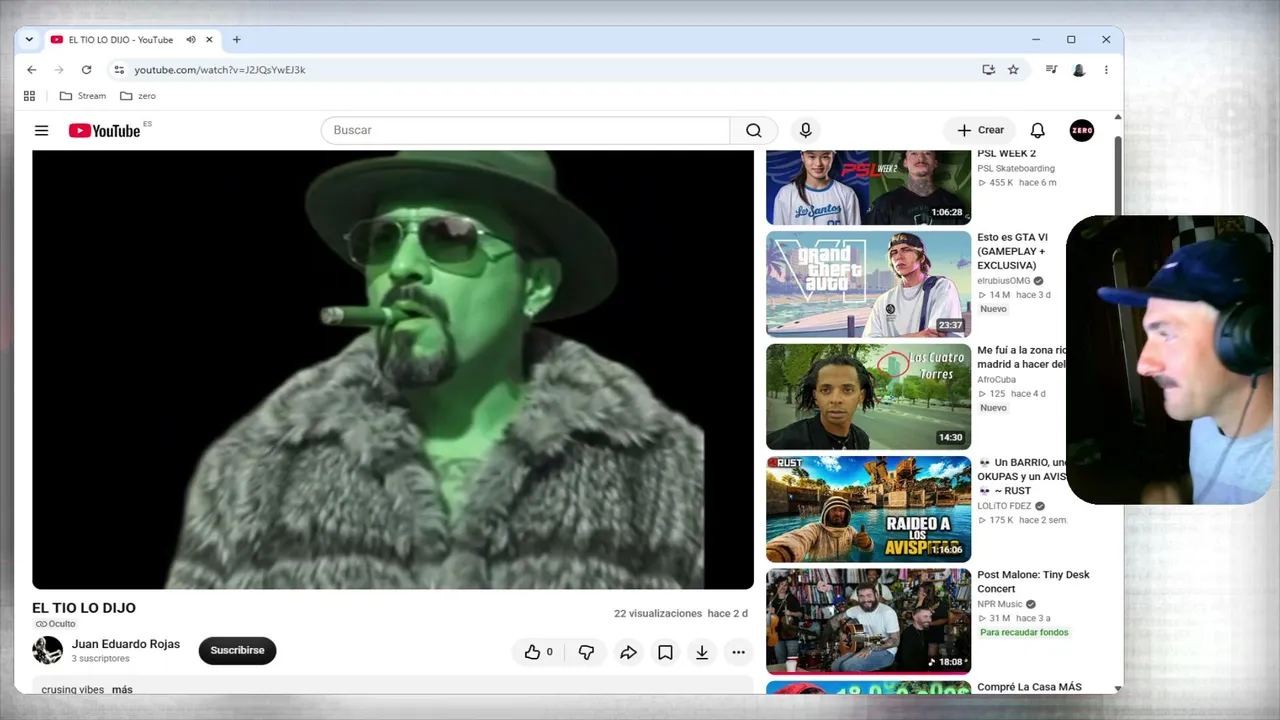Save the video with the bookmark icon
The width and height of the screenshot is (1280, 720).
(x=665, y=652)
